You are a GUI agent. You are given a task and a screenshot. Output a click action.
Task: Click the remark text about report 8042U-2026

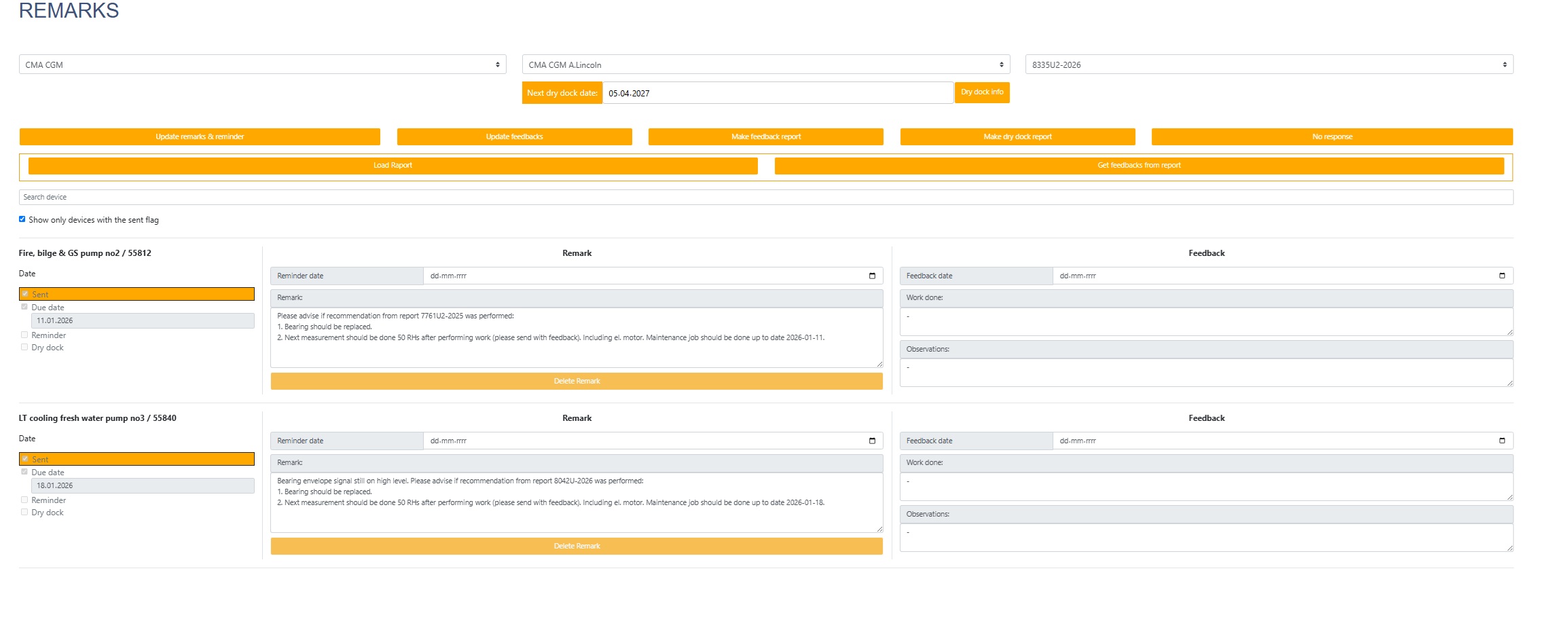577,503
